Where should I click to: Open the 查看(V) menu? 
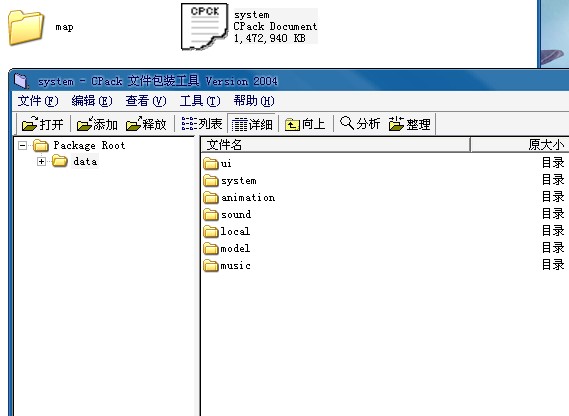coord(146,101)
